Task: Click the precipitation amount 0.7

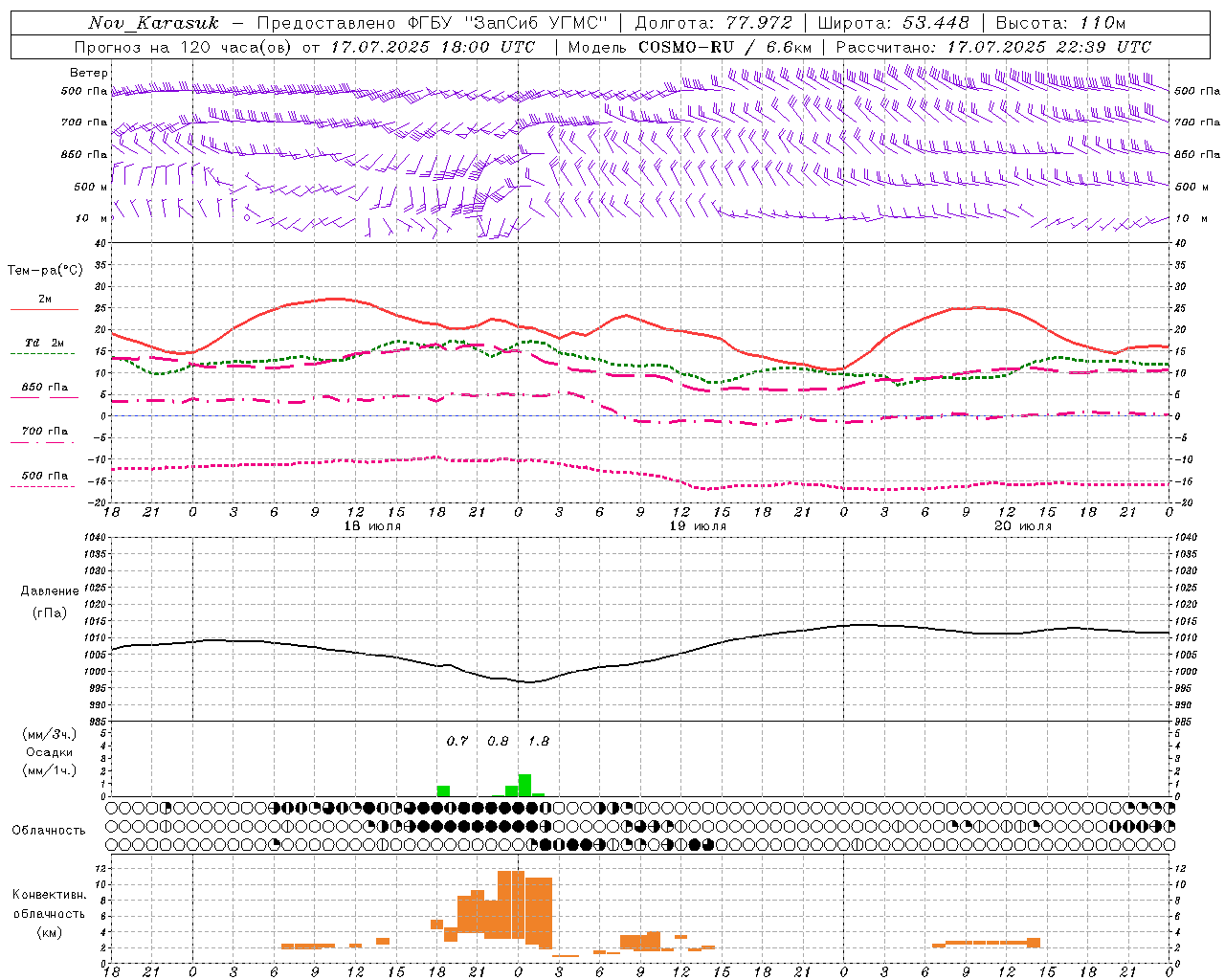Action: (x=457, y=741)
